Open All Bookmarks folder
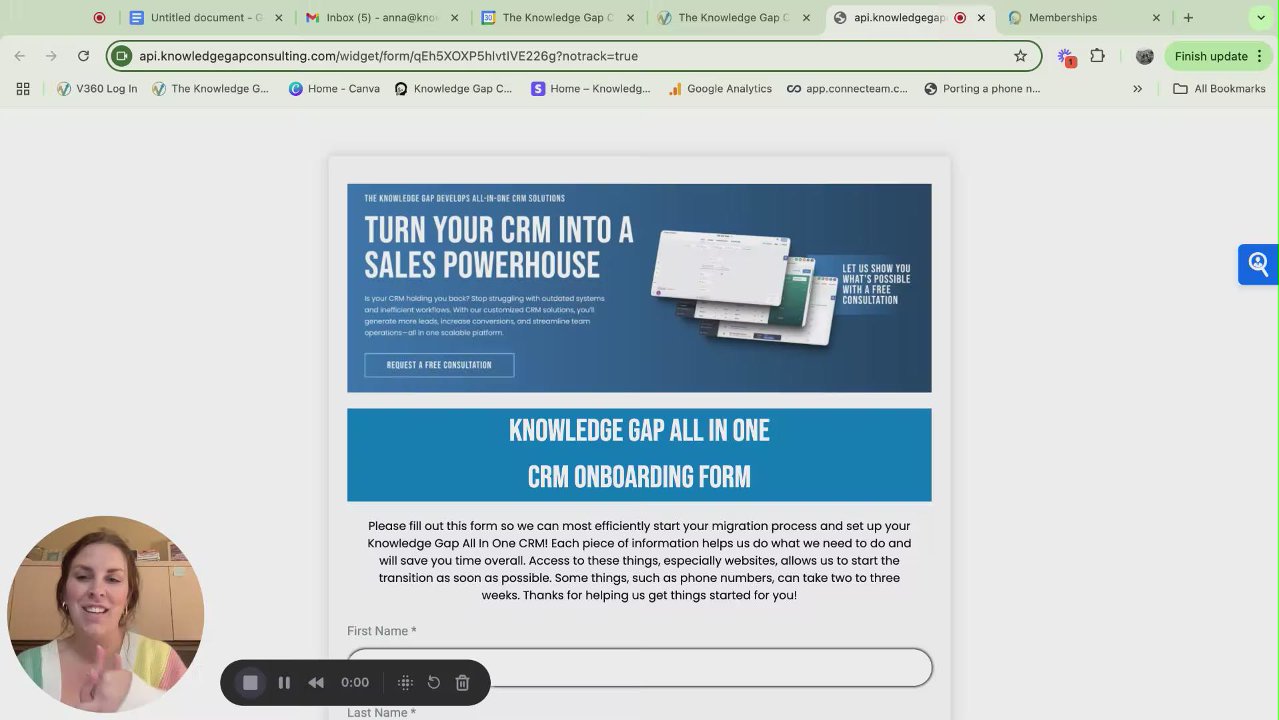This screenshot has width=1279, height=720. click(x=1219, y=88)
